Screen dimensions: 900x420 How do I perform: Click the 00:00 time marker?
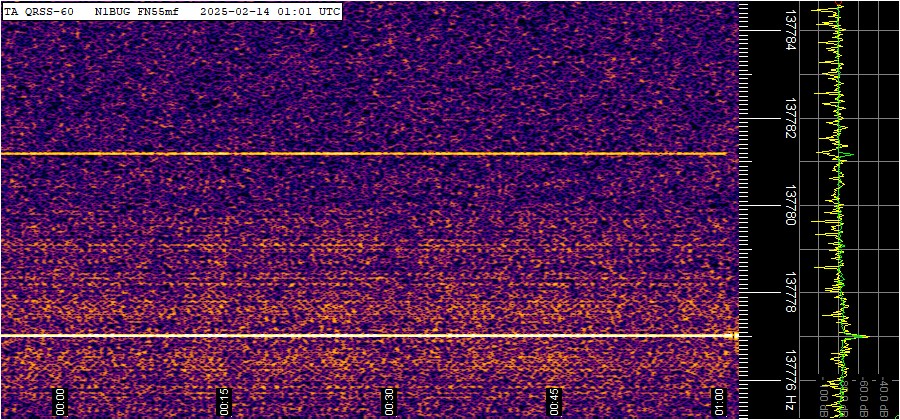[x=59, y=401]
